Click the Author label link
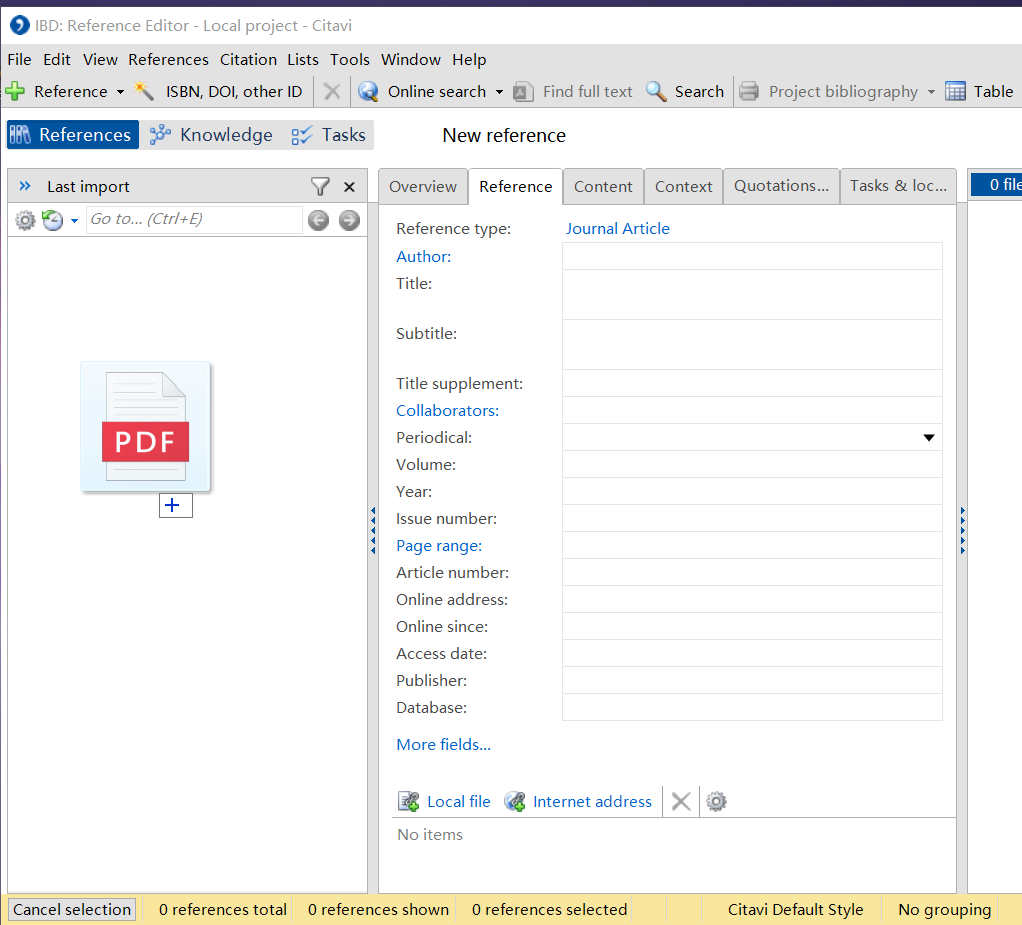The image size is (1022, 925). (423, 256)
